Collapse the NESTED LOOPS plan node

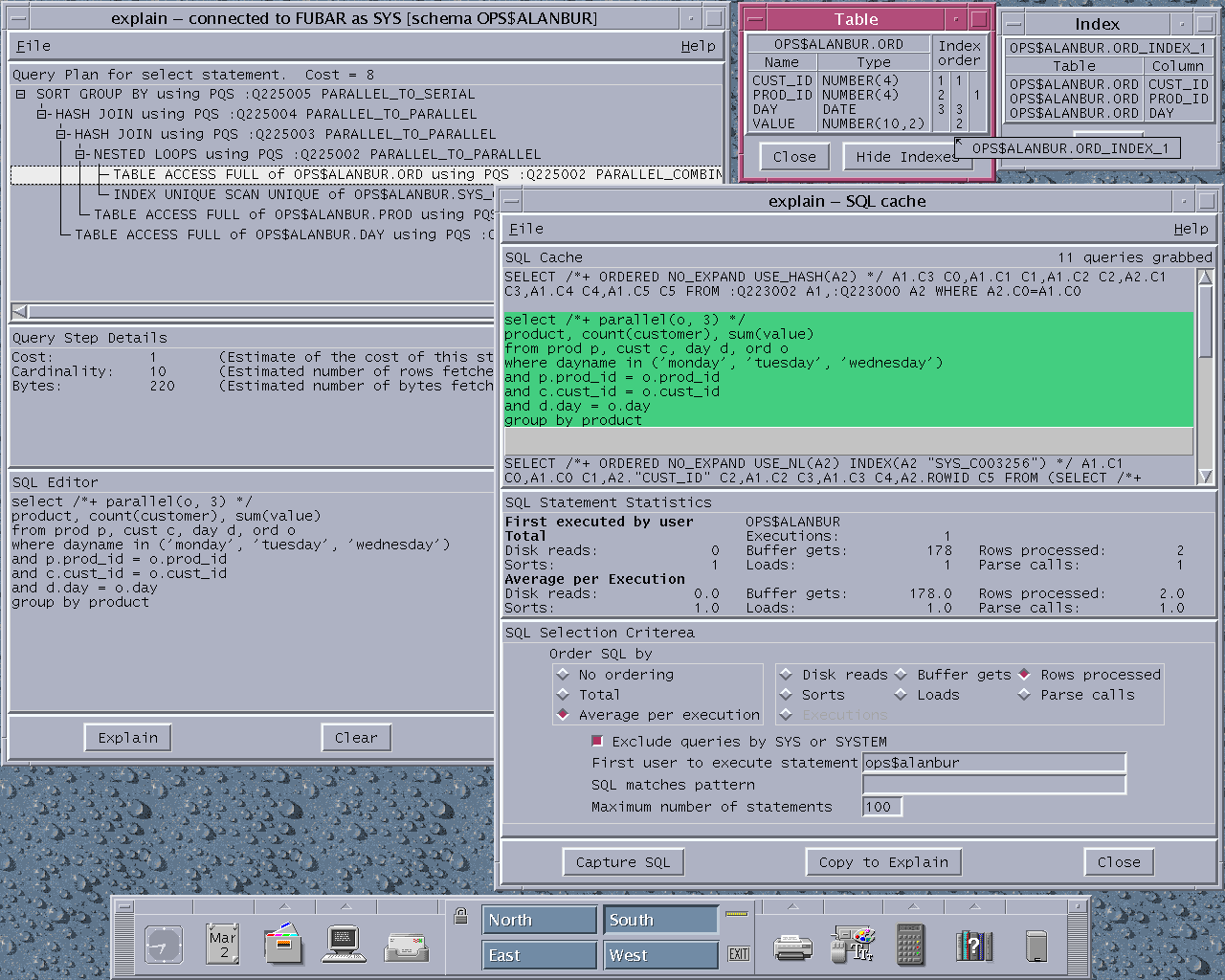click(x=80, y=154)
